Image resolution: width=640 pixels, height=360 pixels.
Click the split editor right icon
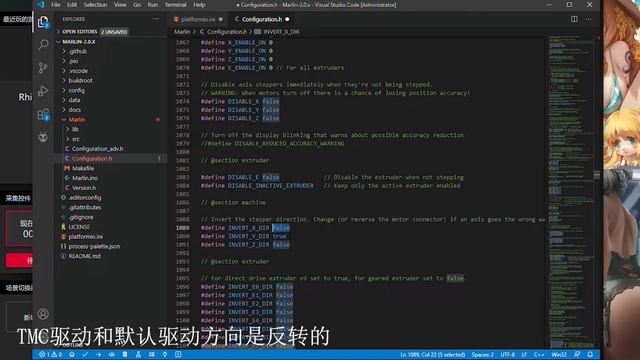574,19
